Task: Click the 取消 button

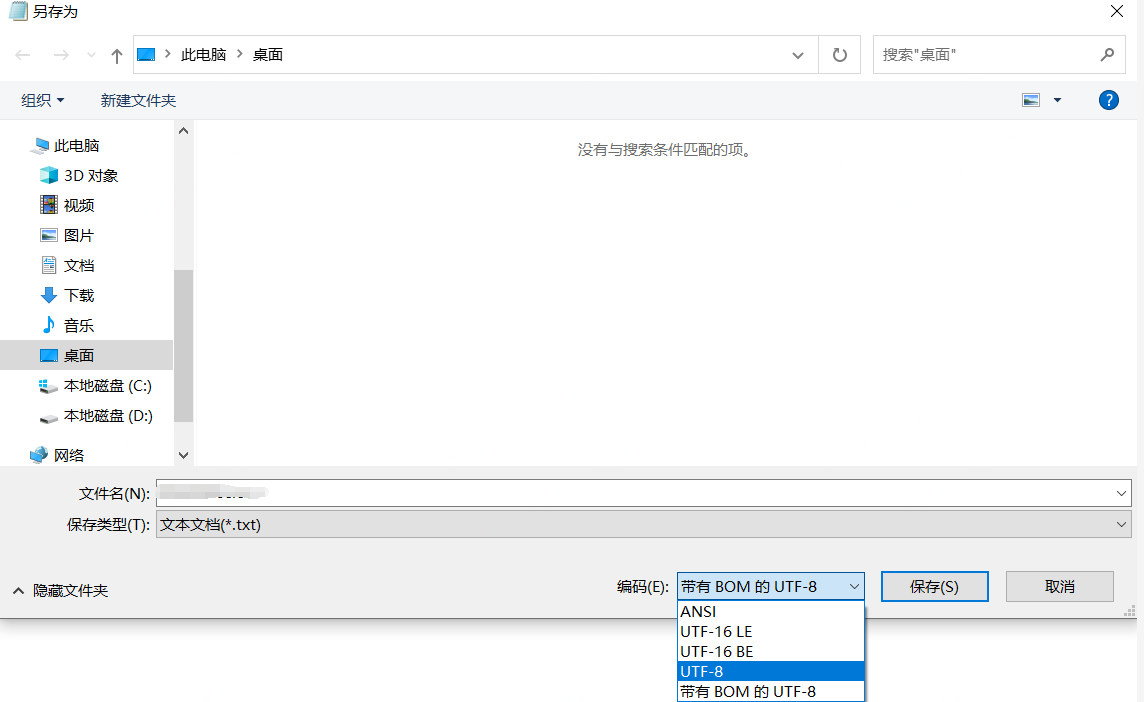Action: tap(1059, 587)
